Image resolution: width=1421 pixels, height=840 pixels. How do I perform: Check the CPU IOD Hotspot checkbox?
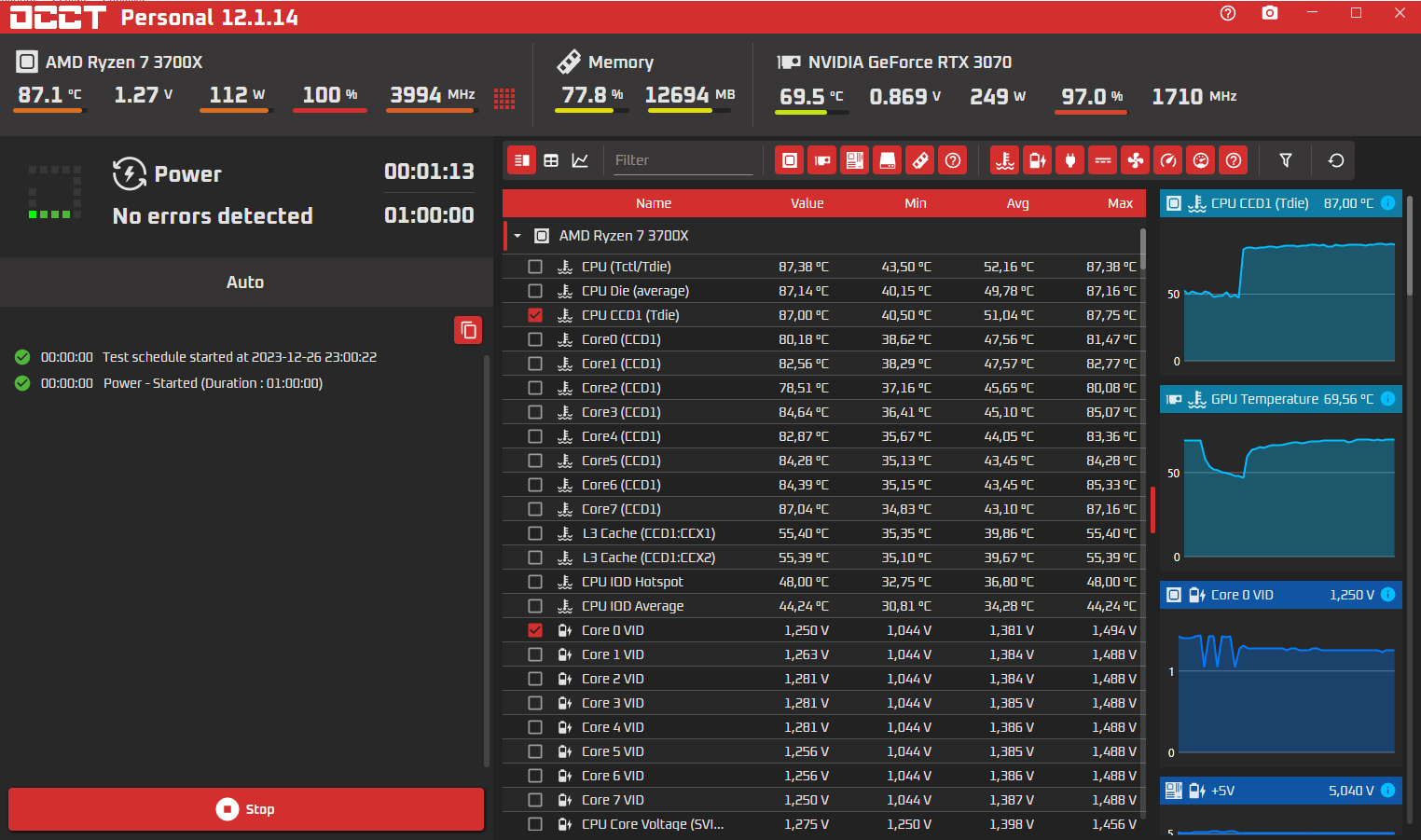[x=535, y=582]
